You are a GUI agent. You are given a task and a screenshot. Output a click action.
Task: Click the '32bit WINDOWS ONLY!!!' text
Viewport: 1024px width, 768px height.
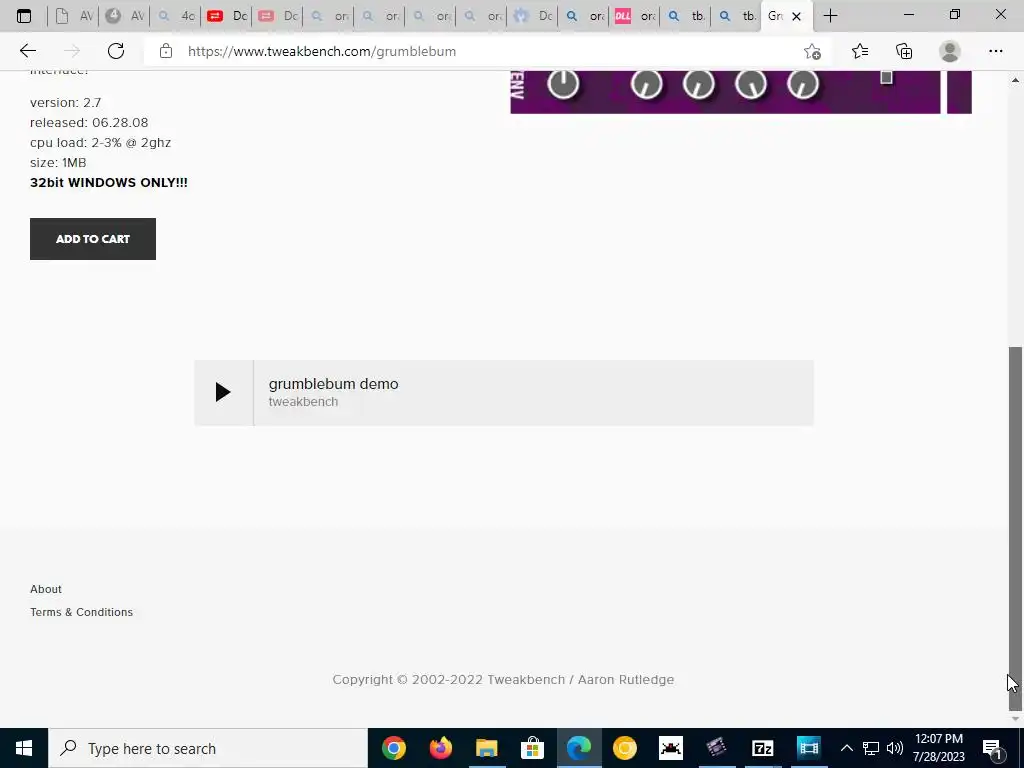point(109,183)
